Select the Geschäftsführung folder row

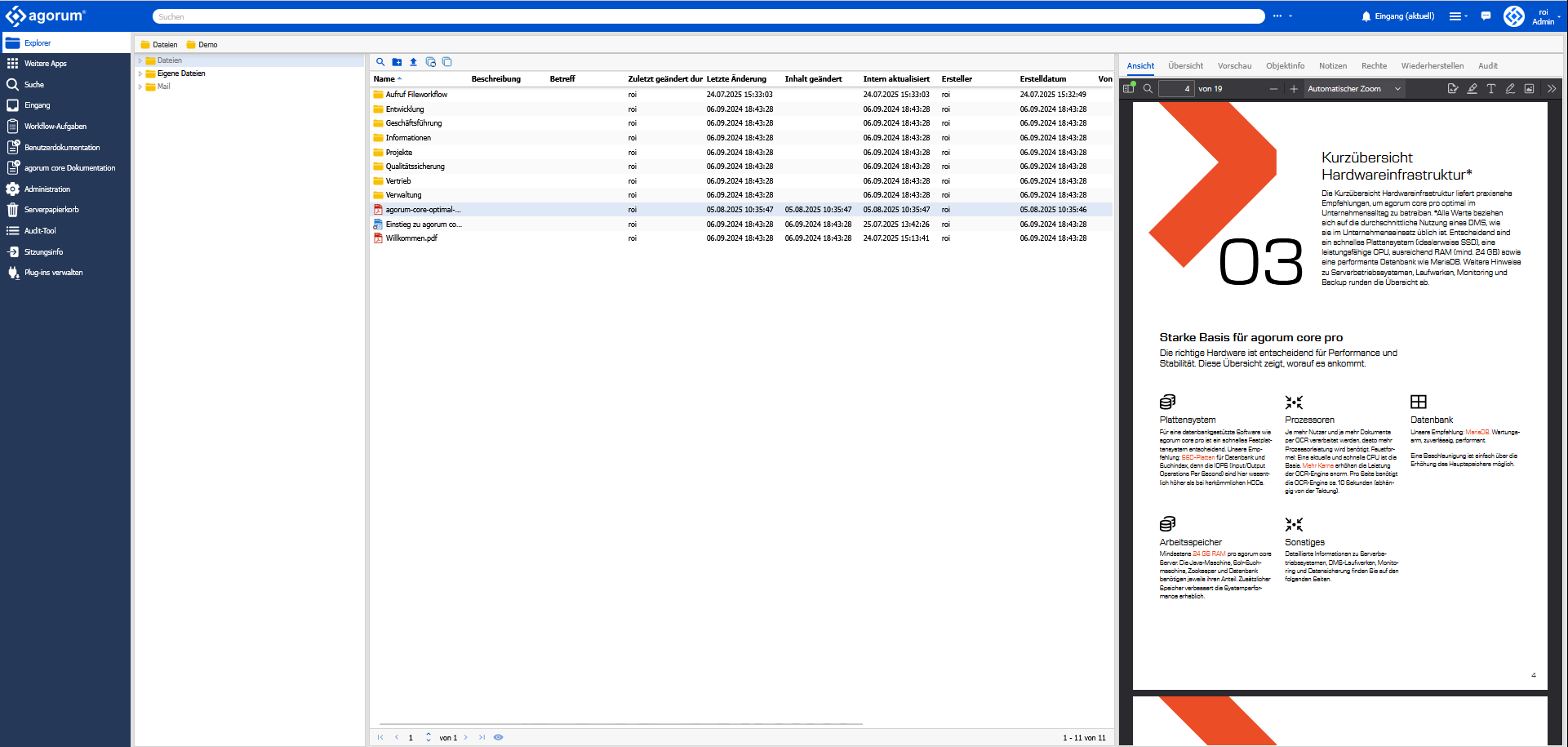tap(741, 123)
